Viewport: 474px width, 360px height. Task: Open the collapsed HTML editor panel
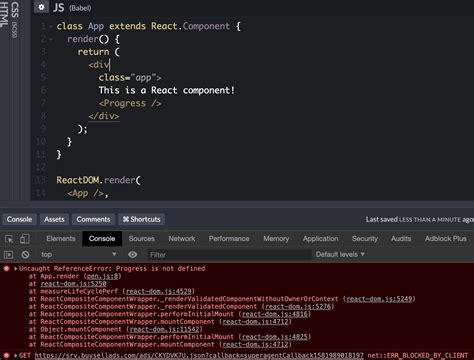4,14
